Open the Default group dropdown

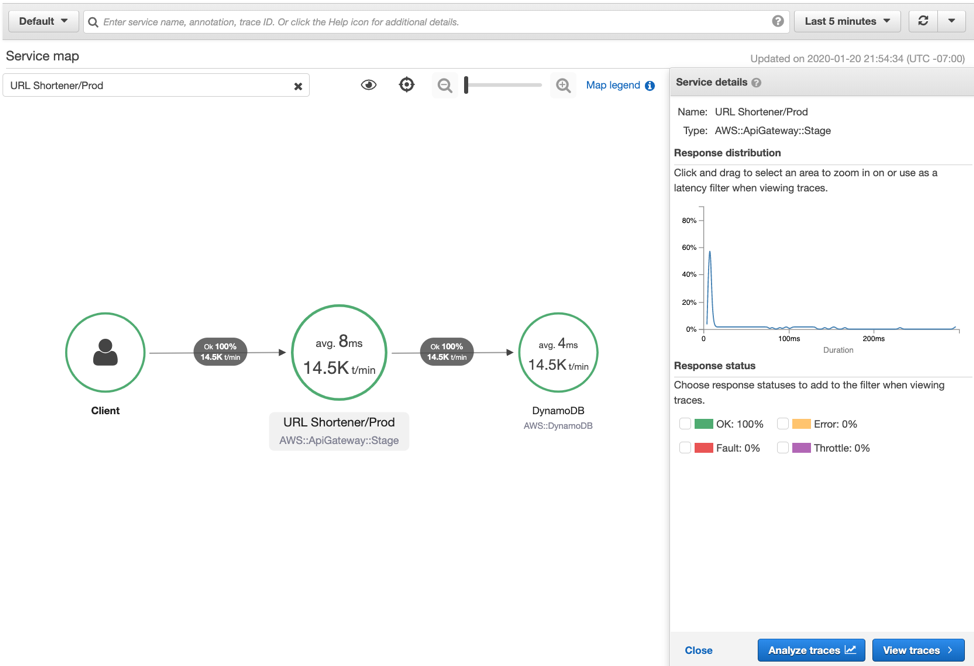click(x=43, y=21)
